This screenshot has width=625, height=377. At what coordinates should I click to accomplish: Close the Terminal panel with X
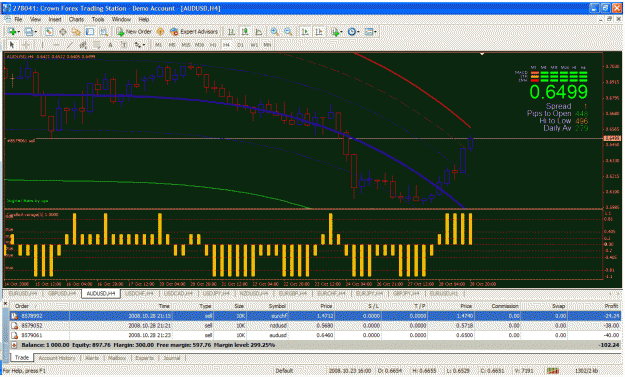pyautogui.click(x=5, y=304)
